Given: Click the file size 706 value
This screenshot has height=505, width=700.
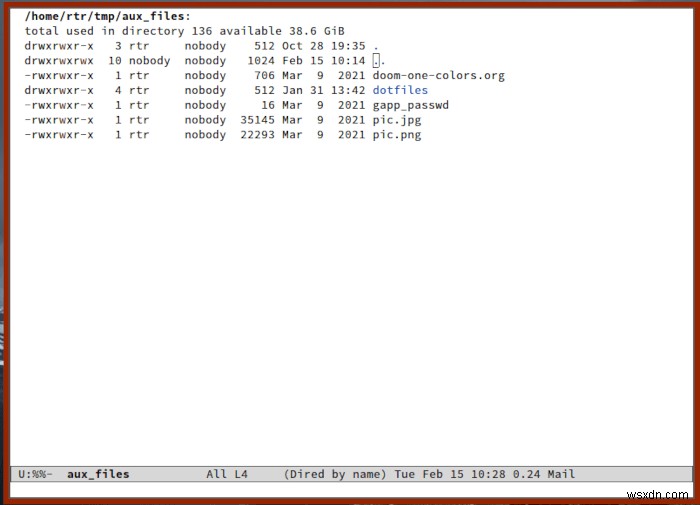Looking at the screenshot, I should pyautogui.click(x=264, y=75).
